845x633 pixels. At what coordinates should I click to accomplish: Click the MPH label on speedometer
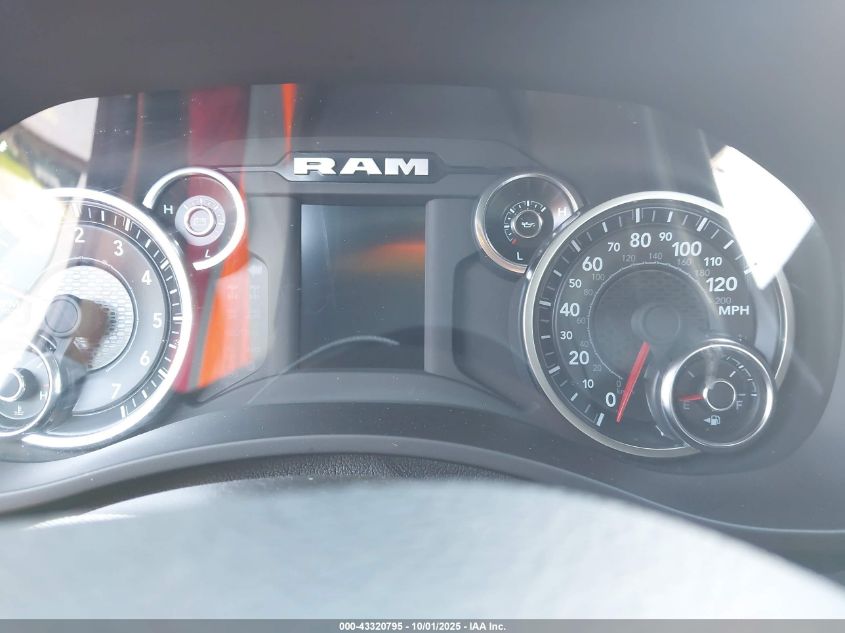[733, 310]
